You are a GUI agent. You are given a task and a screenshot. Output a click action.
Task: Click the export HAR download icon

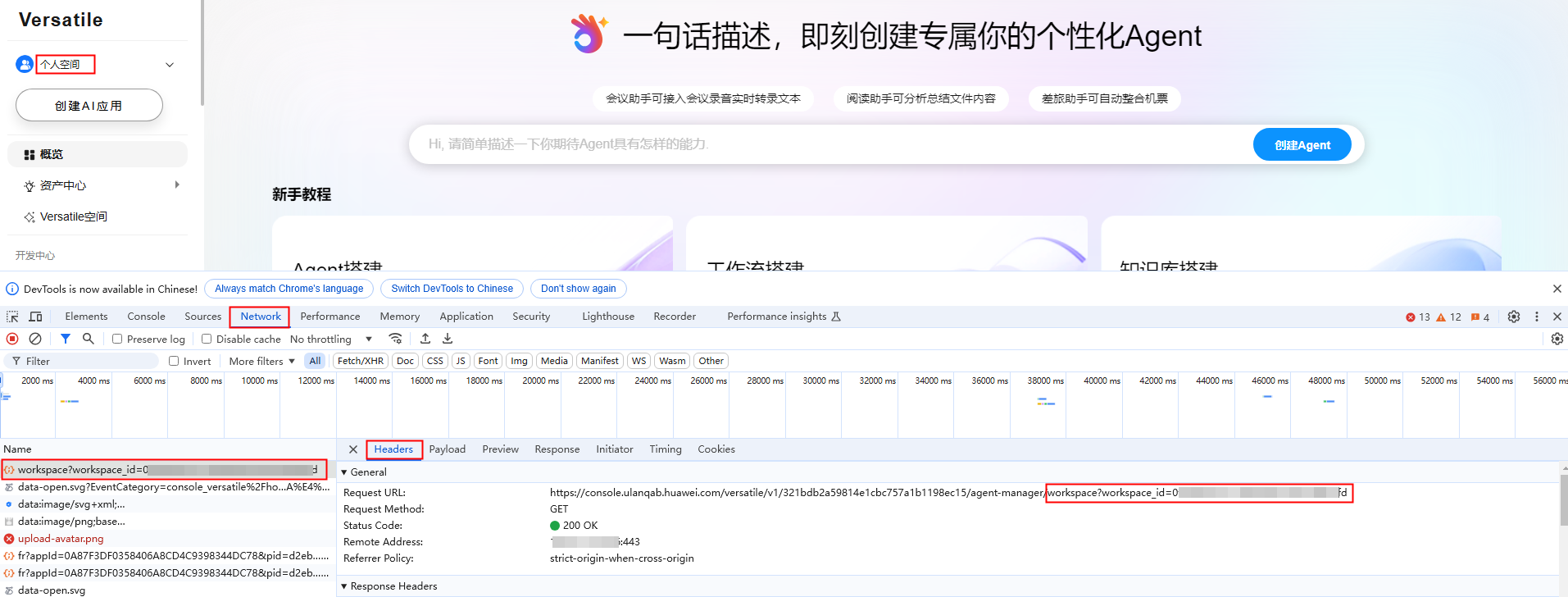pyautogui.click(x=448, y=339)
